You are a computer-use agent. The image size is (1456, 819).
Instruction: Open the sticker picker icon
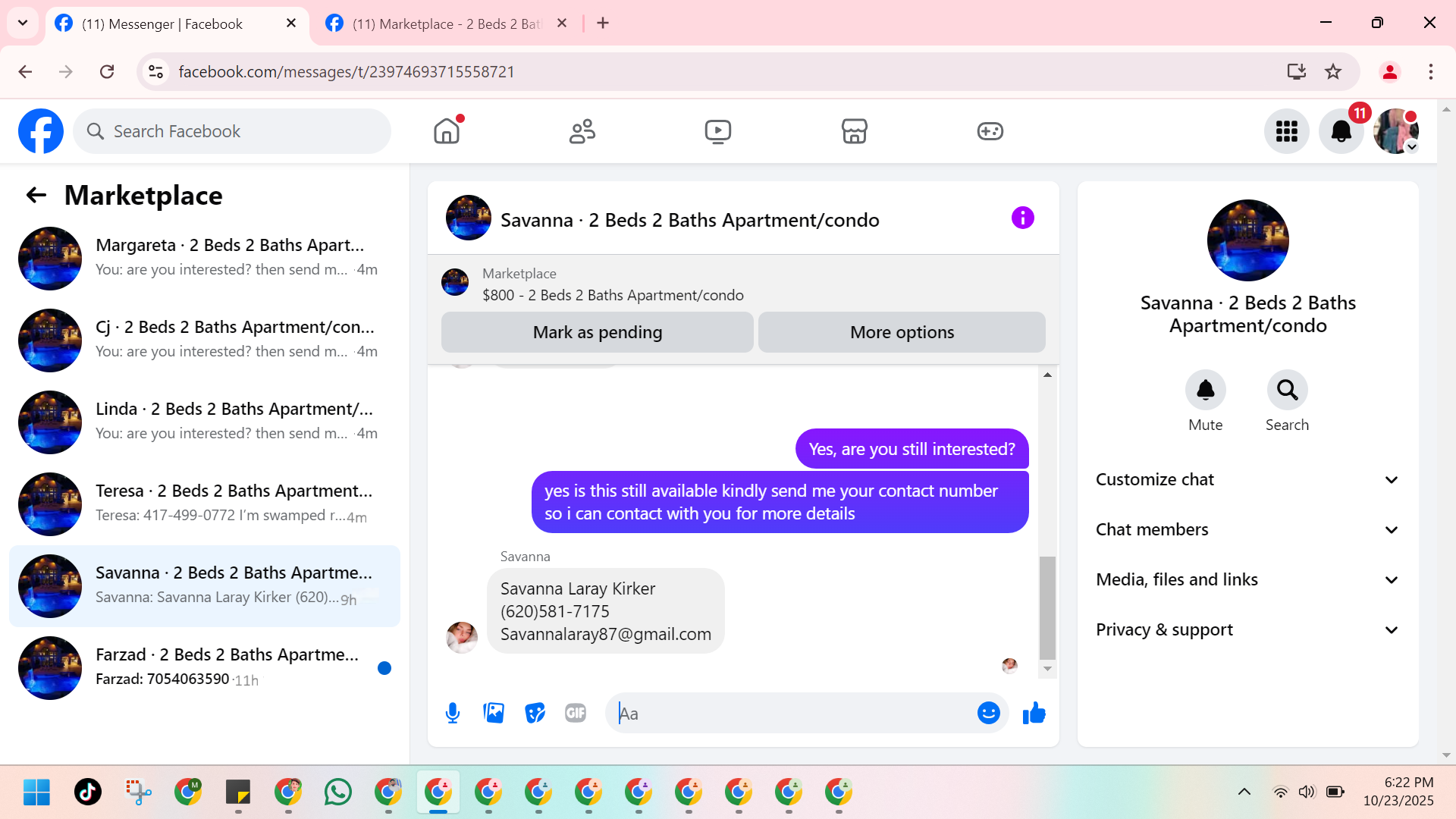[x=535, y=713]
